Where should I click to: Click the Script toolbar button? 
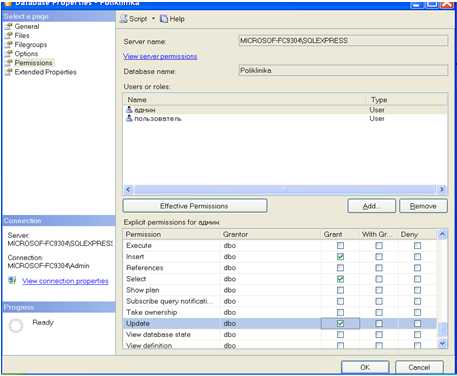coord(134,19)
